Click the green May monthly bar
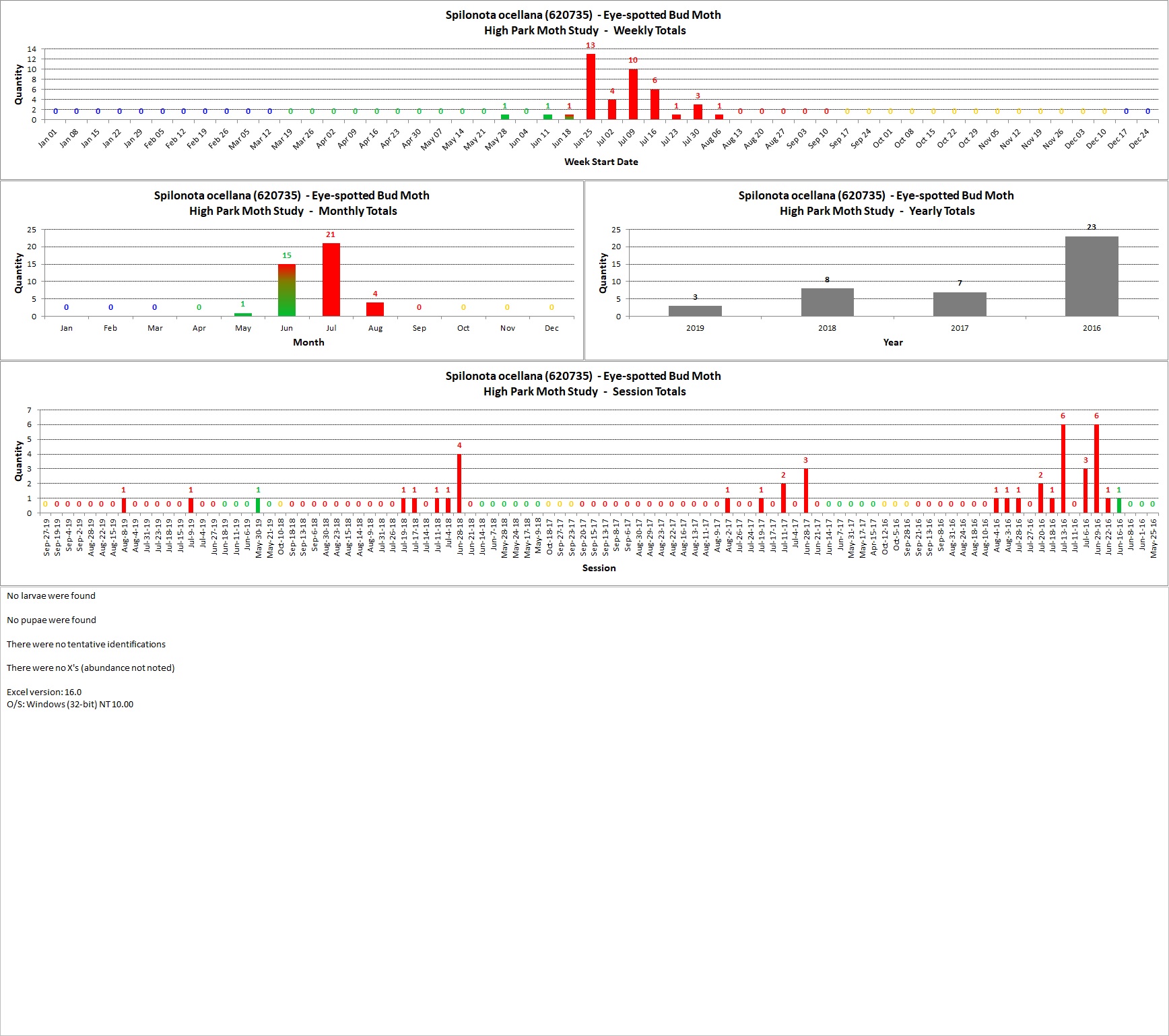Viewport: 1169px width, 1036px height. click(243, 315)
